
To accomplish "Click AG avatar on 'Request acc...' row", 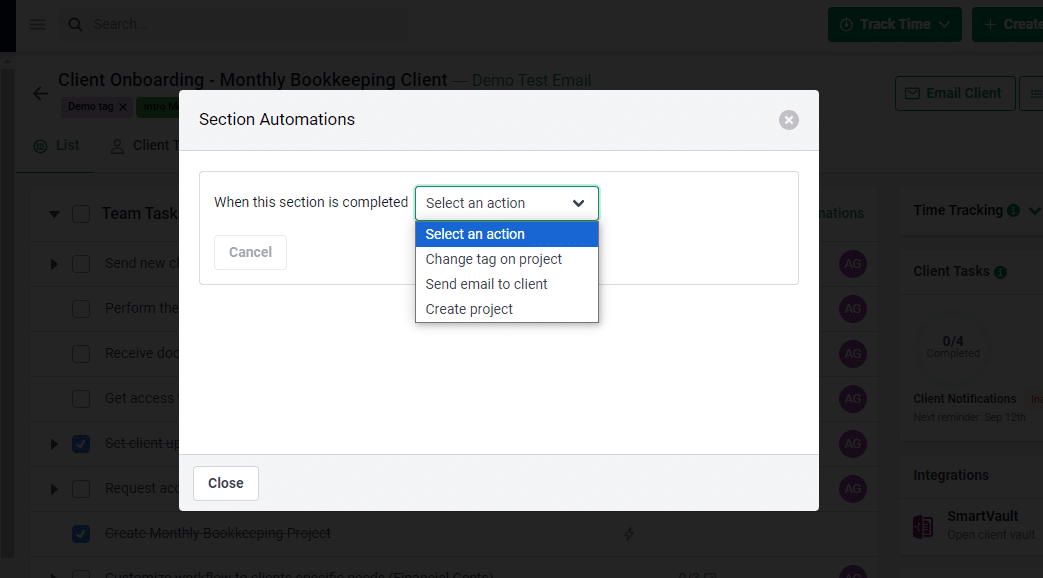I will click(x=853, y=489).
